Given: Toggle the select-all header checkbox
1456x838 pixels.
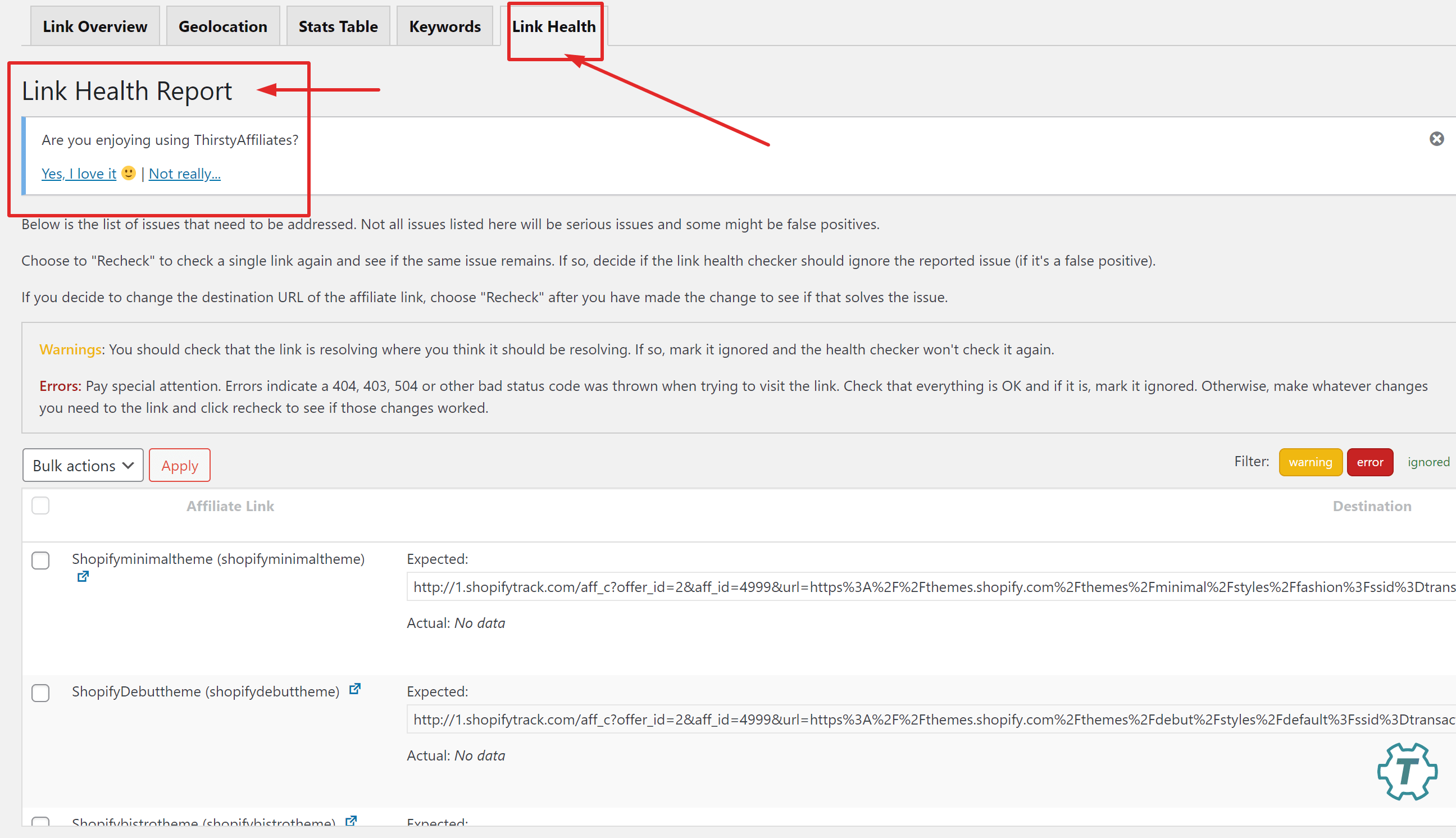Looking at the screenshot, I should click(41, 505).
